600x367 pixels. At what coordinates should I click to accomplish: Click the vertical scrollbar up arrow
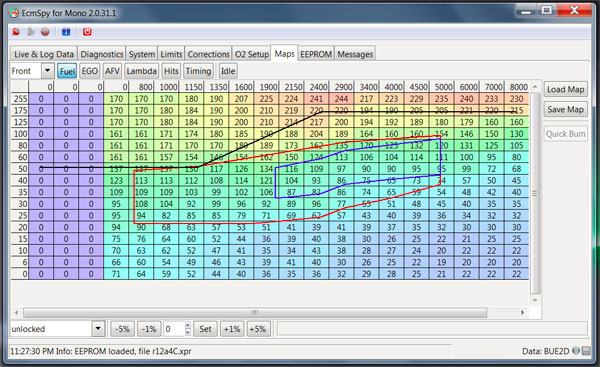click(x=535, y=86)
